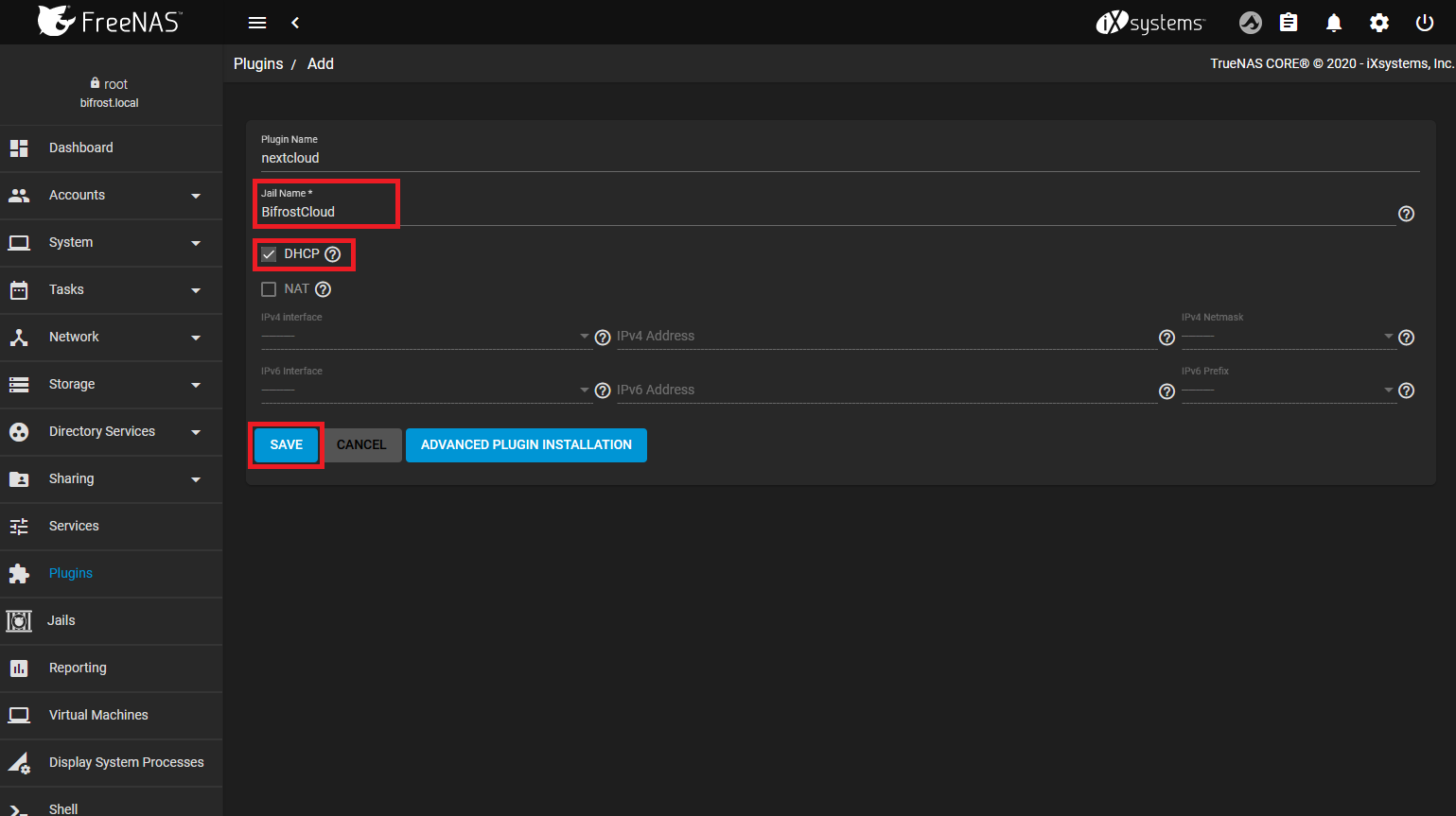1456x816 pixels.
Task: Click the System laptop icon
Action: [x=19, y=242]
